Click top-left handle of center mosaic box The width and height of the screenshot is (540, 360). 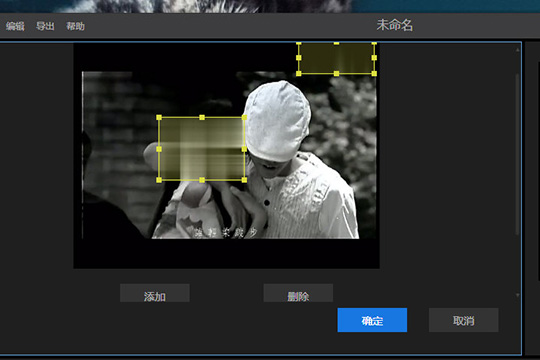[159, 117]
